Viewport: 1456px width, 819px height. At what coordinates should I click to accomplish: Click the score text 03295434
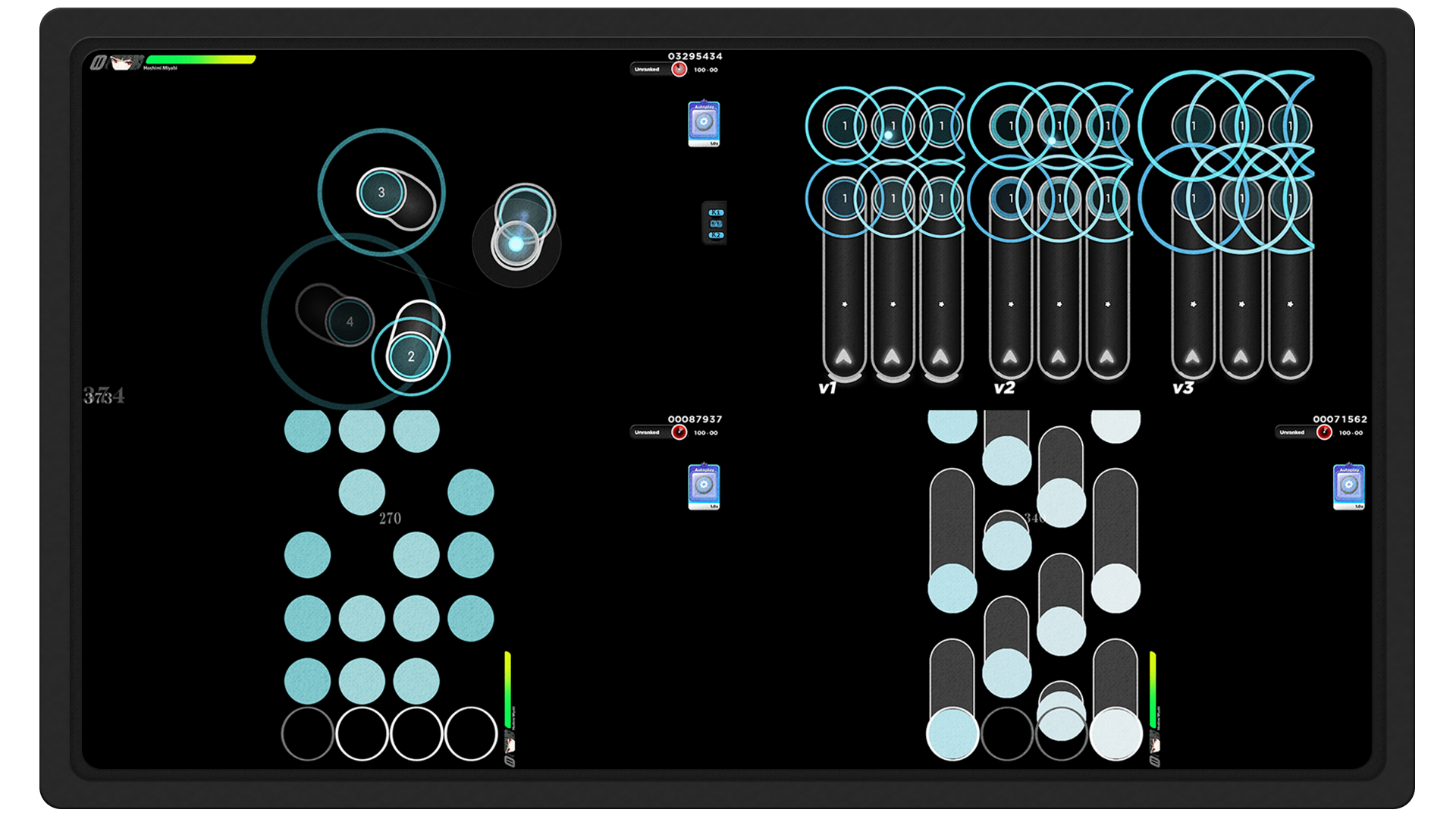[x=695, y=56]
